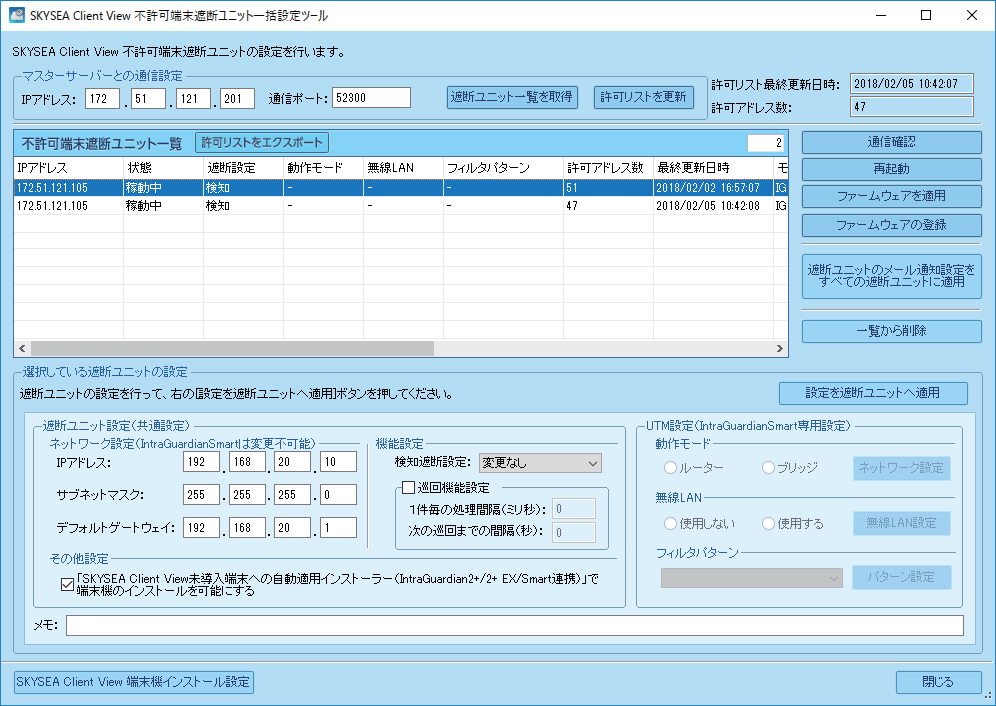Click master server IP fourth octet field 201
The height and width of the screenshot is (706, 996).
point(238,98)
